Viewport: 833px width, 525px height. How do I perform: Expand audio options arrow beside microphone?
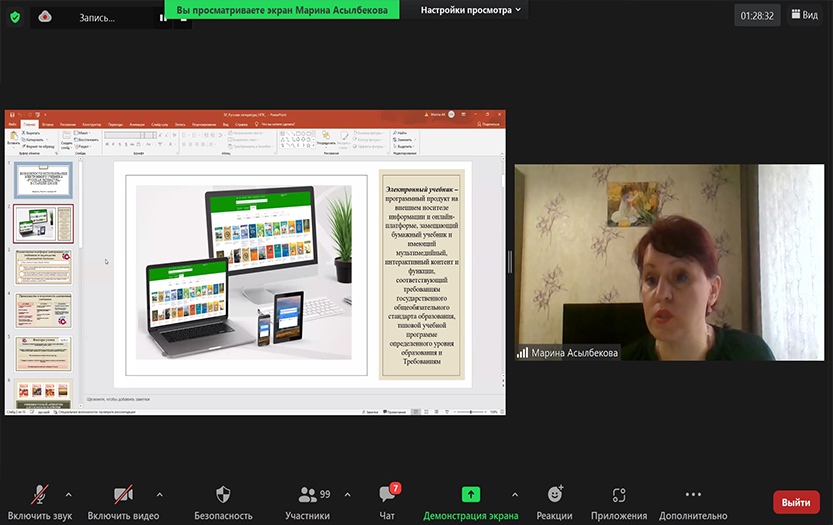point(69,494)
